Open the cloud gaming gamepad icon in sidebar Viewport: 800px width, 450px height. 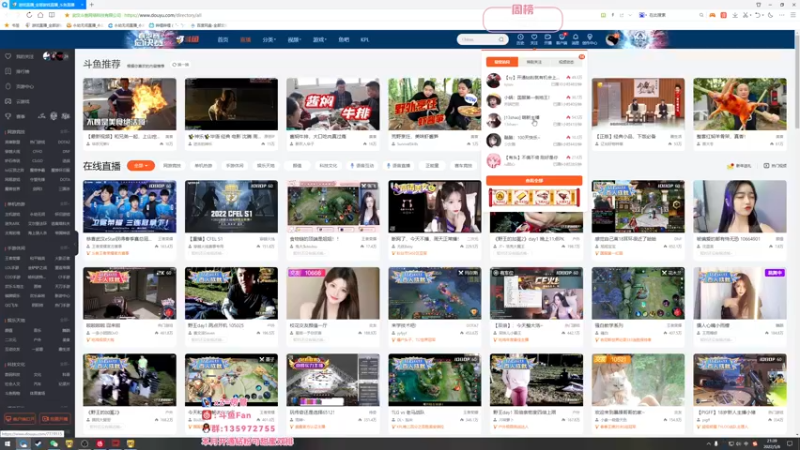click(8, 101)
